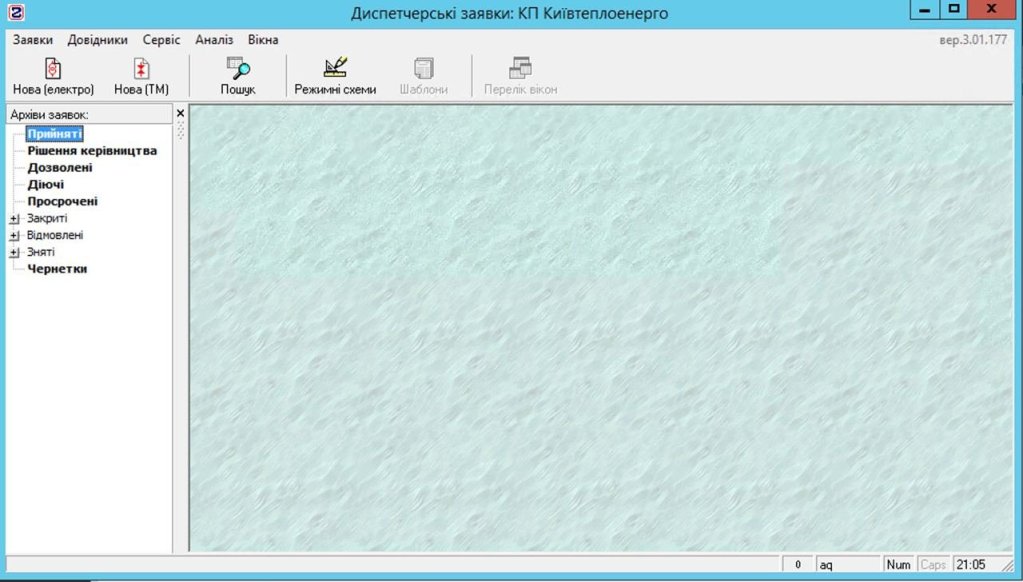1023x582 pixels.
Task: Select the Дозволені archive item
Action: click(60, 168)
